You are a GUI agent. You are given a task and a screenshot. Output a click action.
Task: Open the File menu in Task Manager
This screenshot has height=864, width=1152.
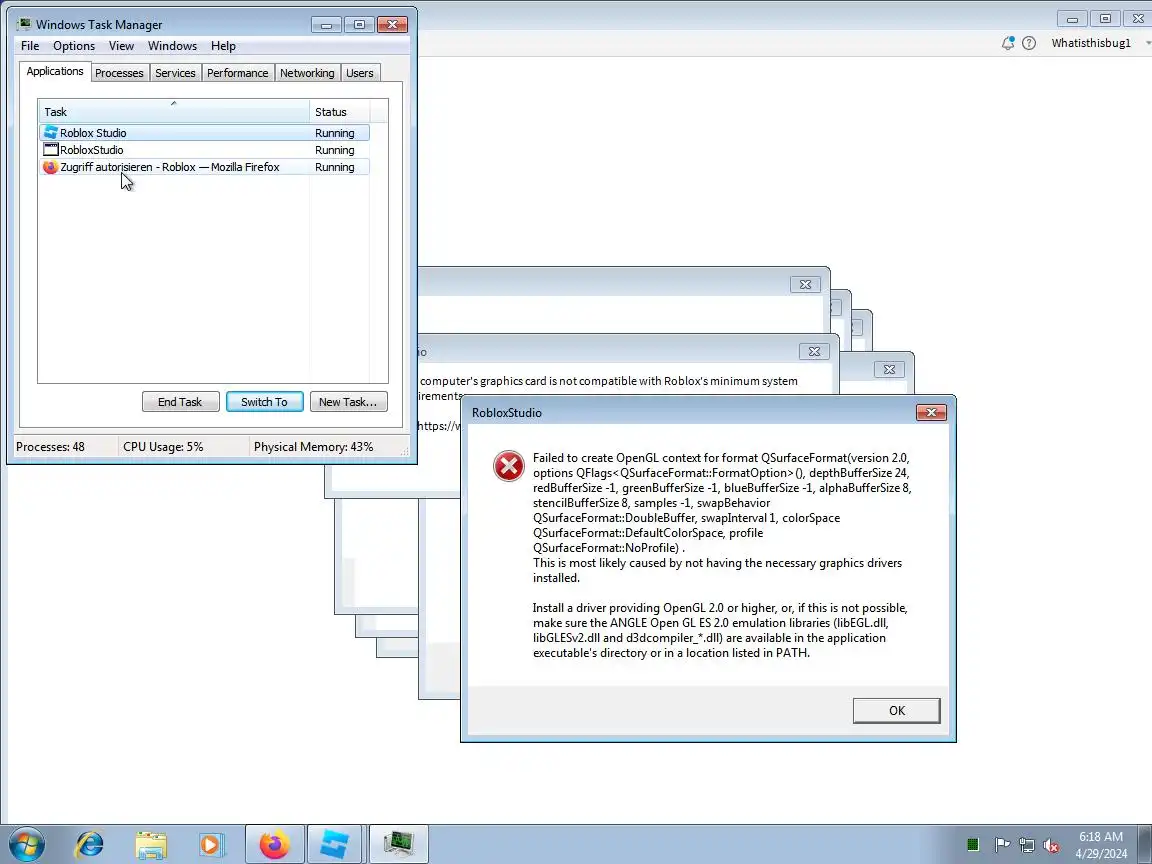point(30,46)
